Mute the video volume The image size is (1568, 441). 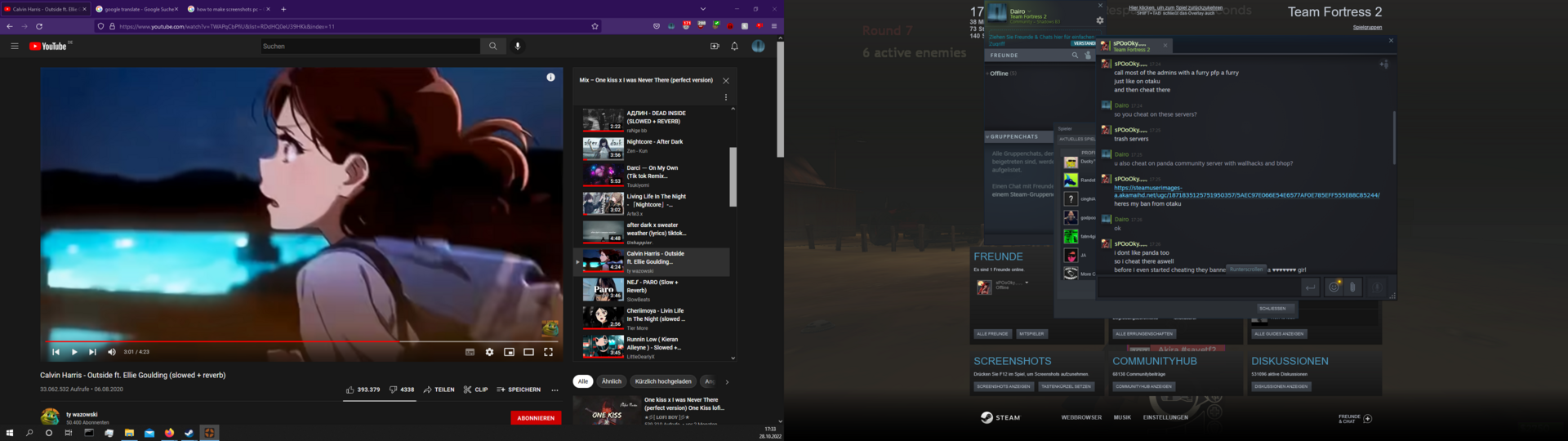click(x=112, y=352)
